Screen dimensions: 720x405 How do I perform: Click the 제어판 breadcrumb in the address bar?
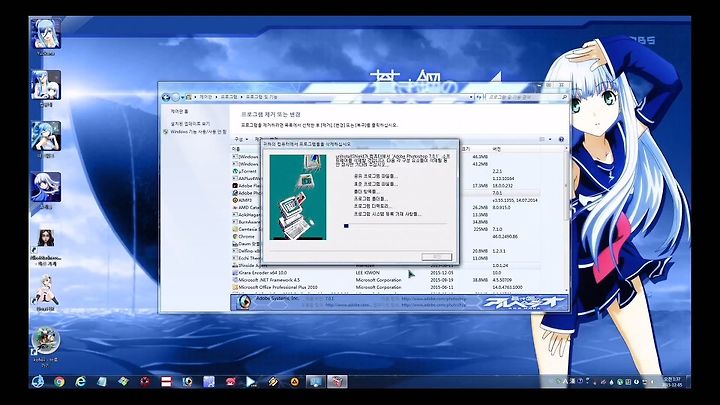pyautogui.click(x=205, y=97)
